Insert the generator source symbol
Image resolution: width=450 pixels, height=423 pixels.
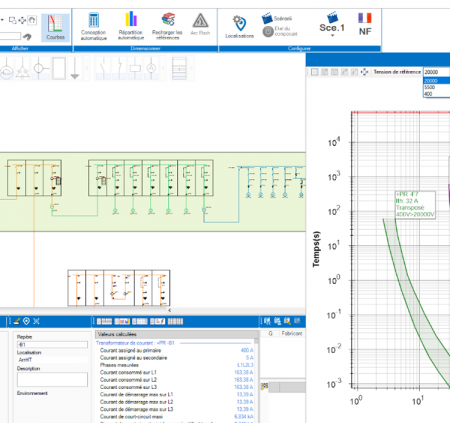pyautogui.click(x=7, y=69)
